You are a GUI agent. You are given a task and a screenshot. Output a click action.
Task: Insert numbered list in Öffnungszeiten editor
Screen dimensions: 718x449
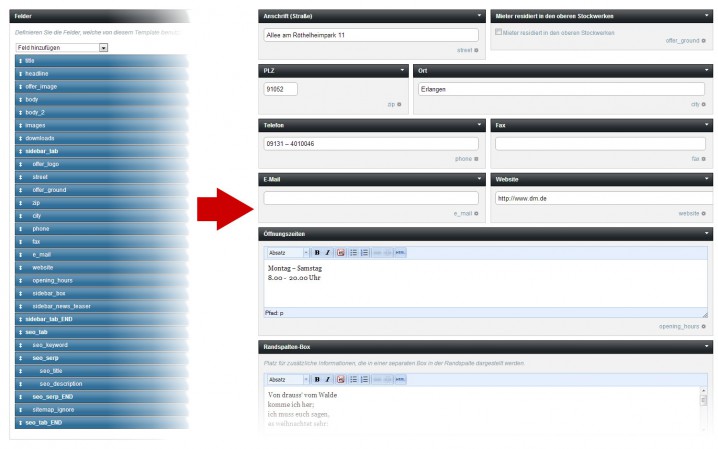[365, 253]
